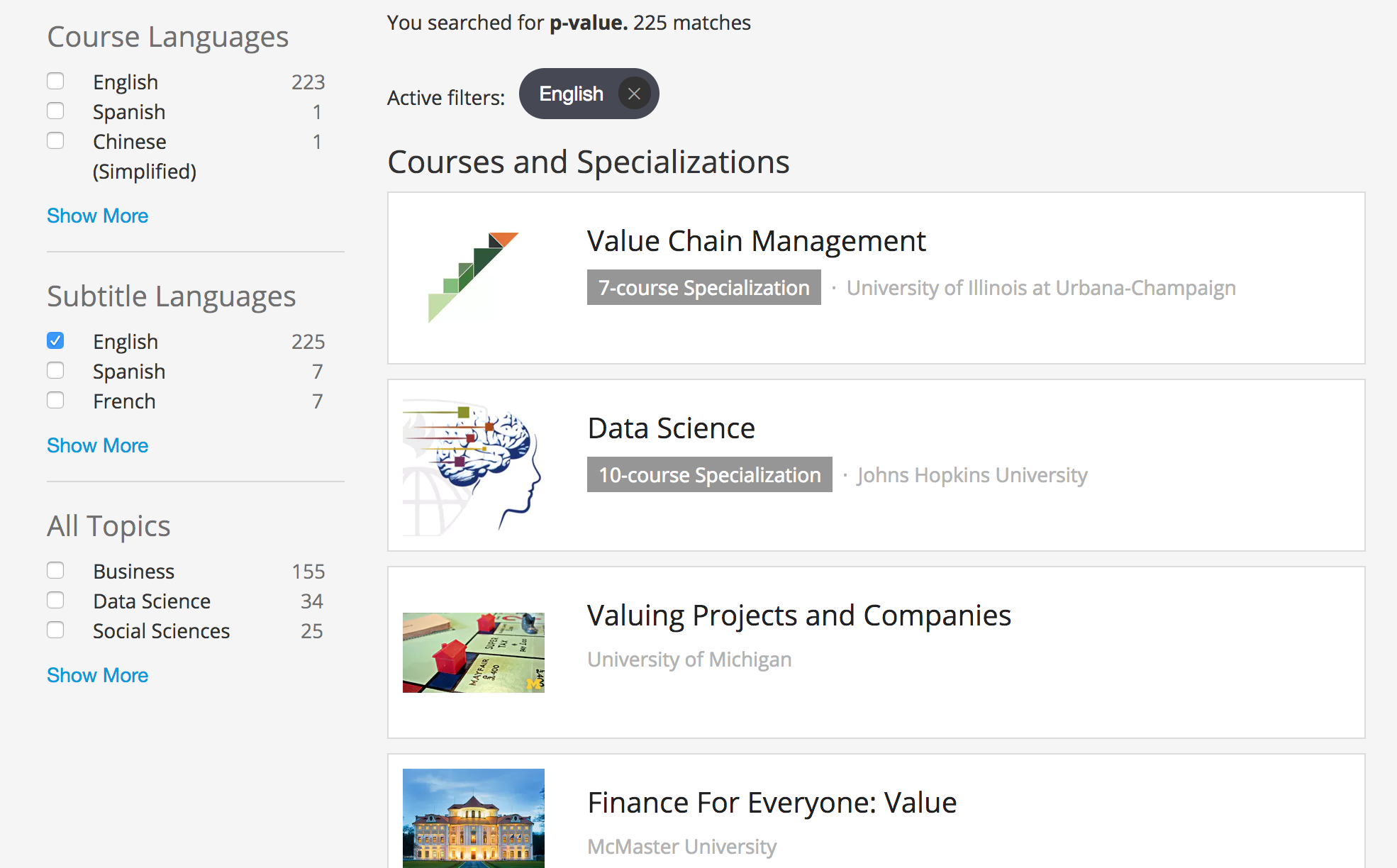
Task: Open the Data Science specialization title
Action: tap(671, 428)
